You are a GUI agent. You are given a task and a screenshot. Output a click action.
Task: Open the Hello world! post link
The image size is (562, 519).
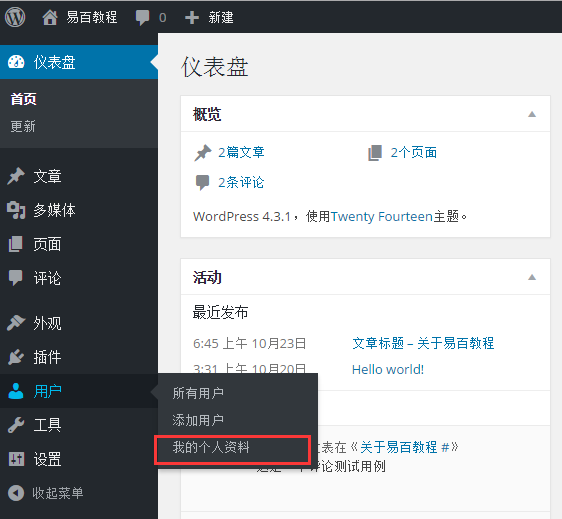pyautogui.click(x=388, y=369)
